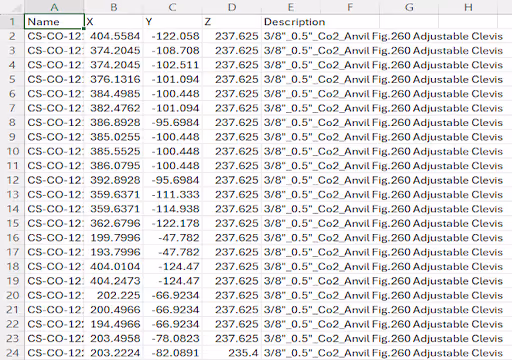Click cell with X value 404.2473
The height and width of the screenshot is (360, 512).
pyautogui.click(x=113, y=281)
